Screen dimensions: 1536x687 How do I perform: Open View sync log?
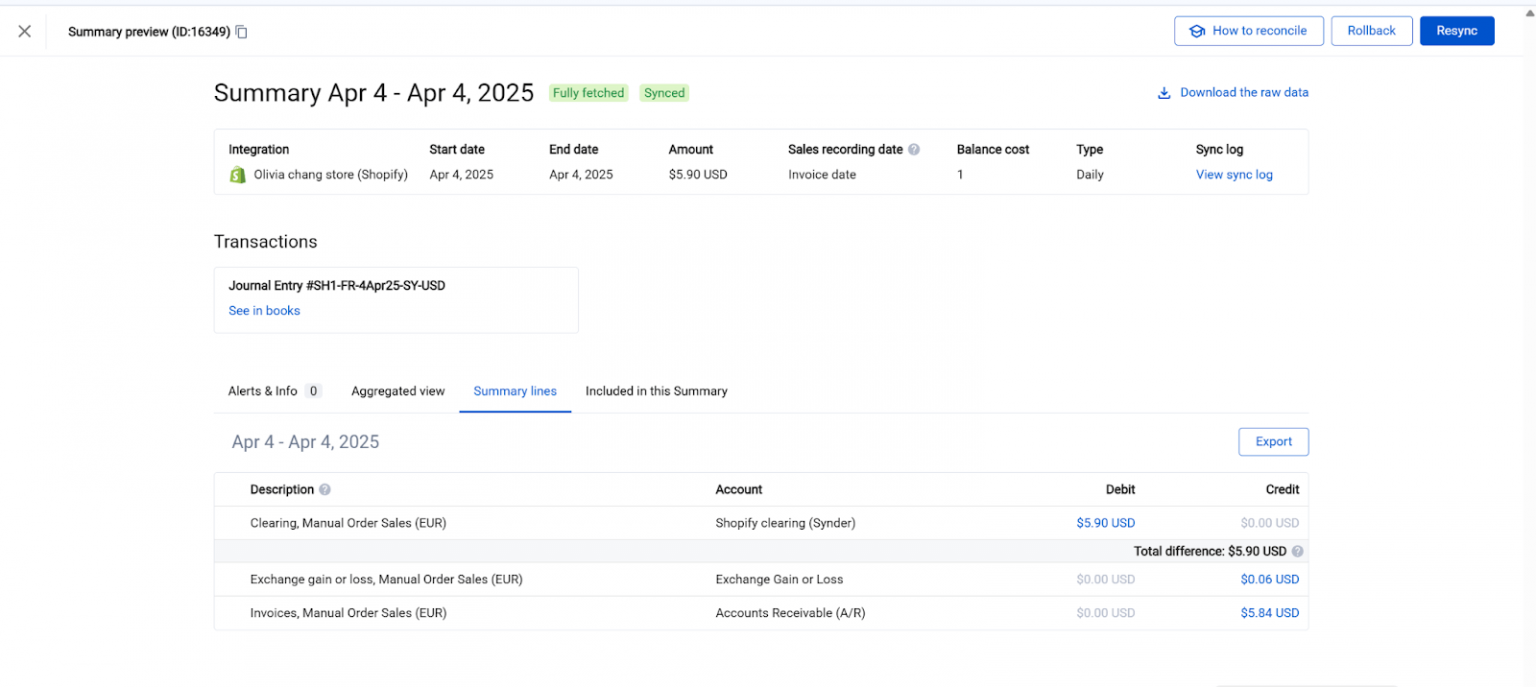pos(1234,174)
